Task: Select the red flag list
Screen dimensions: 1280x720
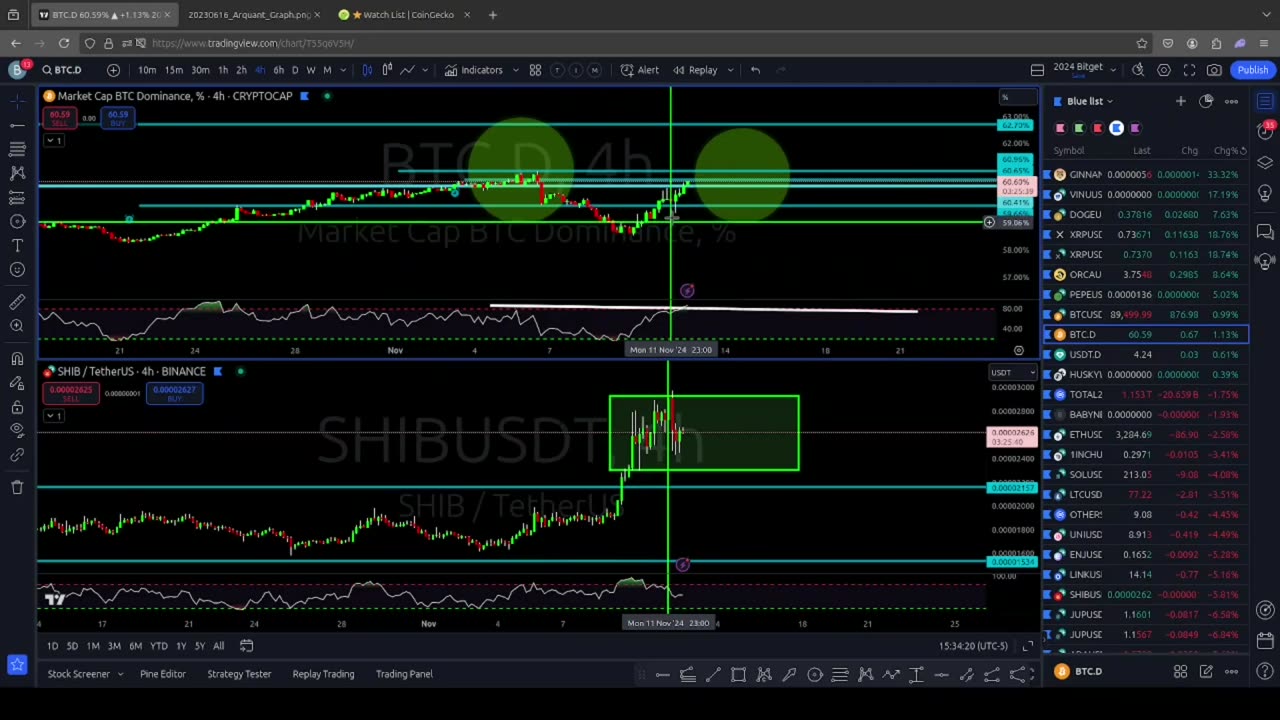Action: pos(1098,128)
